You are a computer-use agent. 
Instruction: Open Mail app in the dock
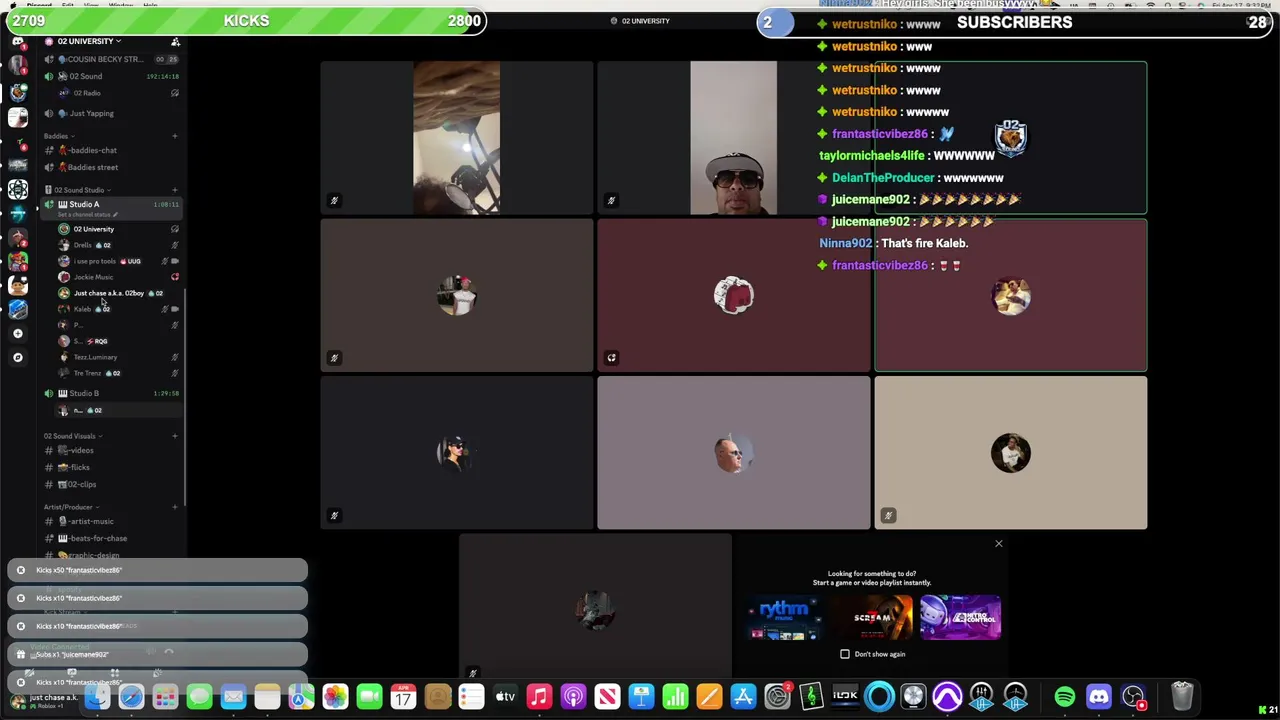coord(233,697)
